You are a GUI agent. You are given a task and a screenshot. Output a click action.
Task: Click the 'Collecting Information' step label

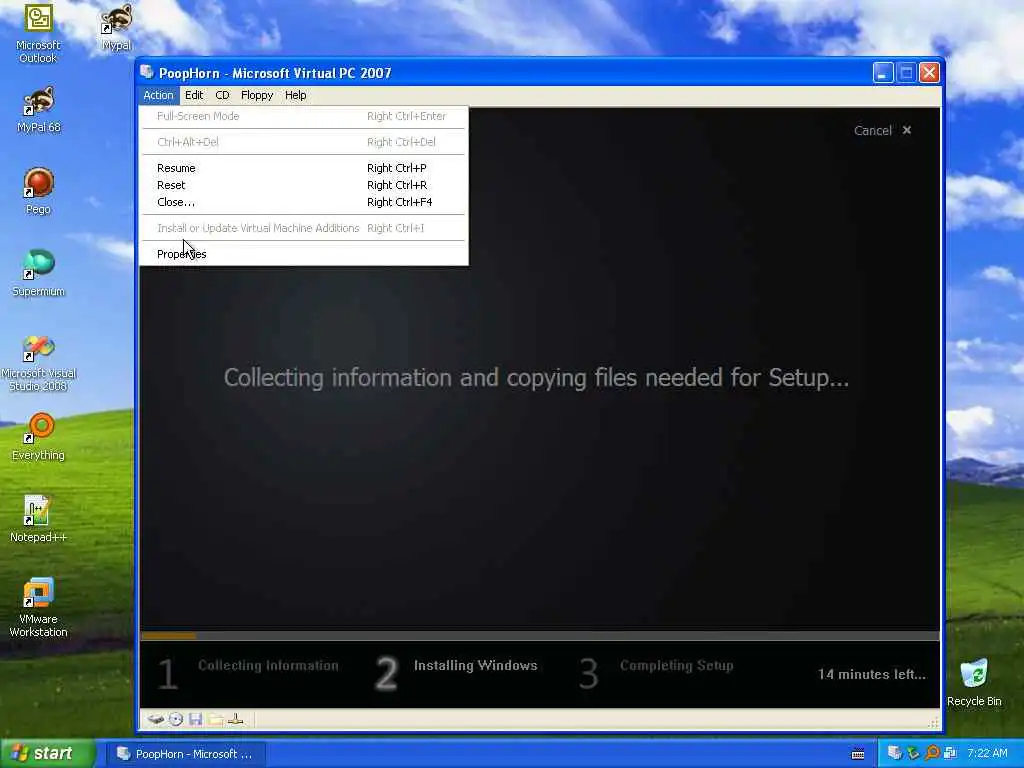(268, 665)
